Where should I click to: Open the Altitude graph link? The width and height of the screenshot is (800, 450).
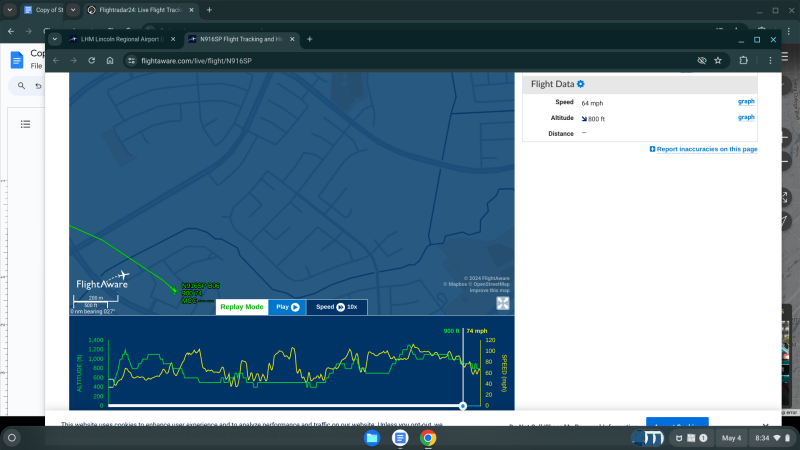click(746, 117)
